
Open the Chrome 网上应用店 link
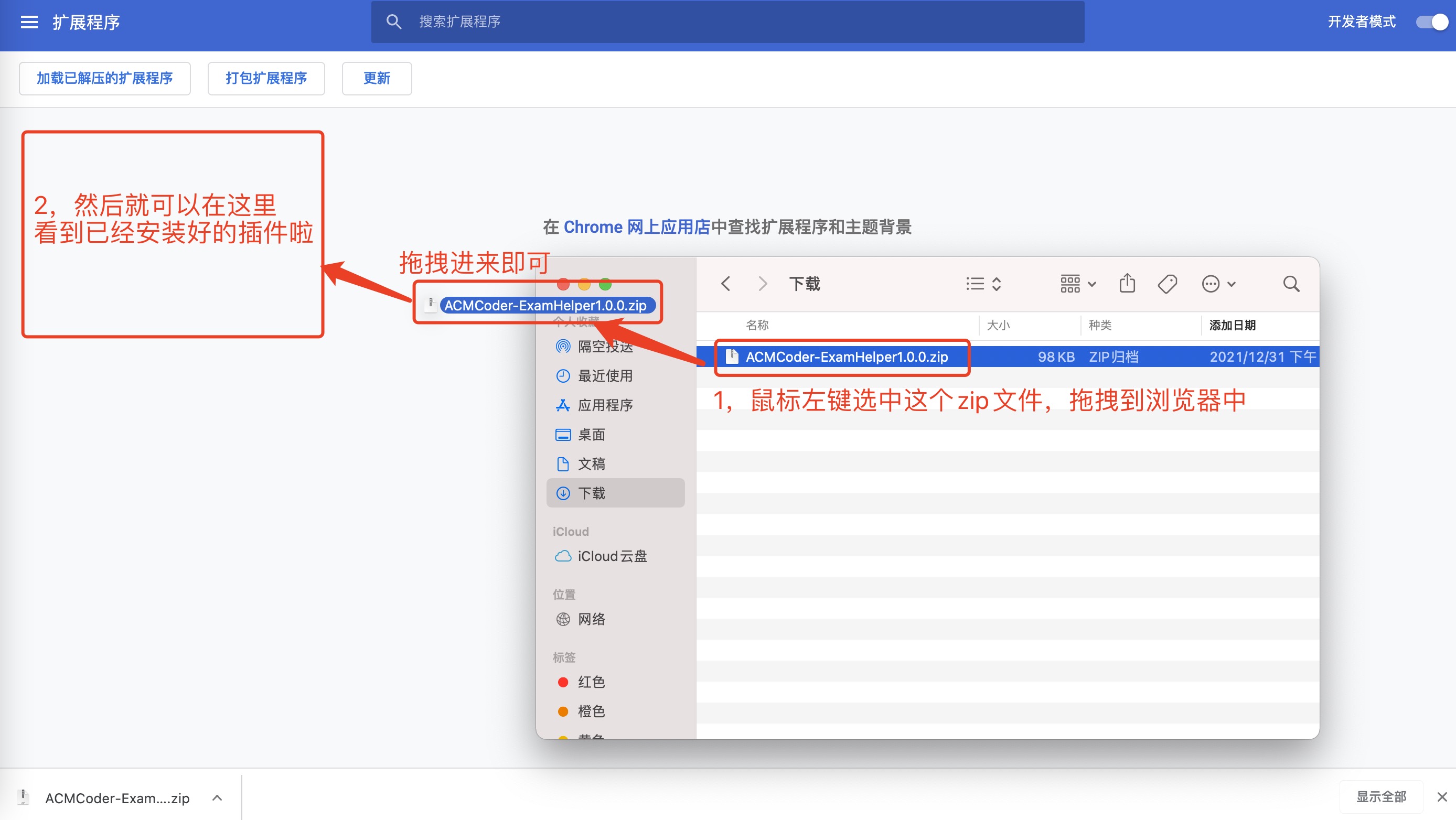coord(636,227)
